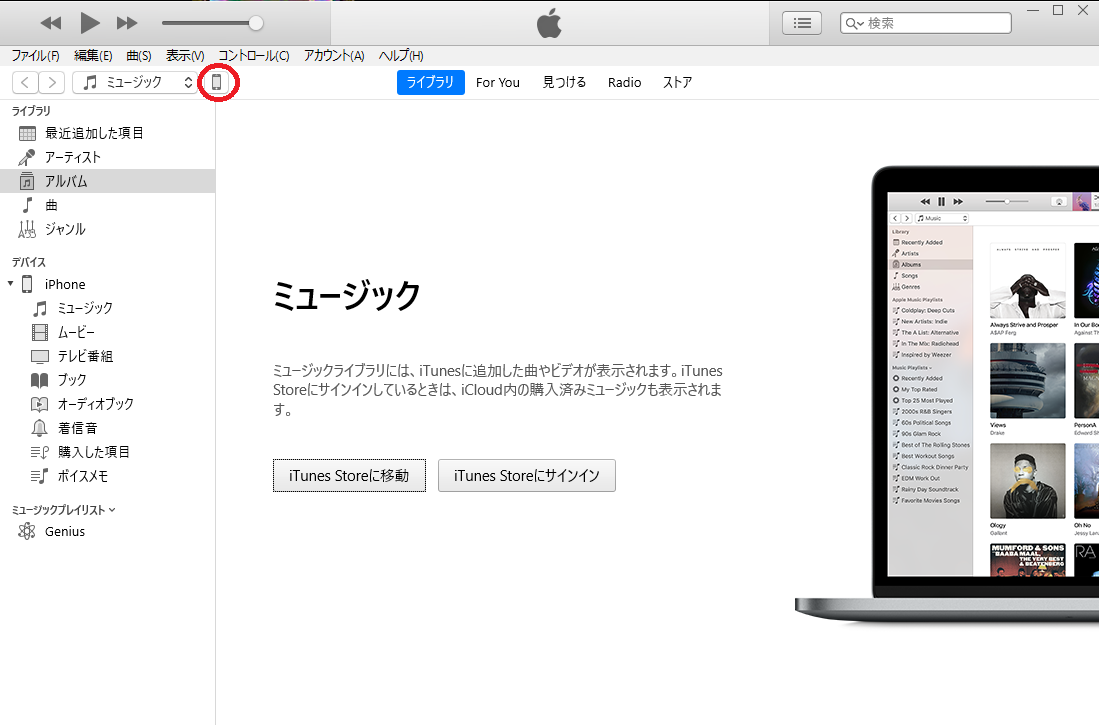Open the connected iPhone device page

tap(218, 82)
